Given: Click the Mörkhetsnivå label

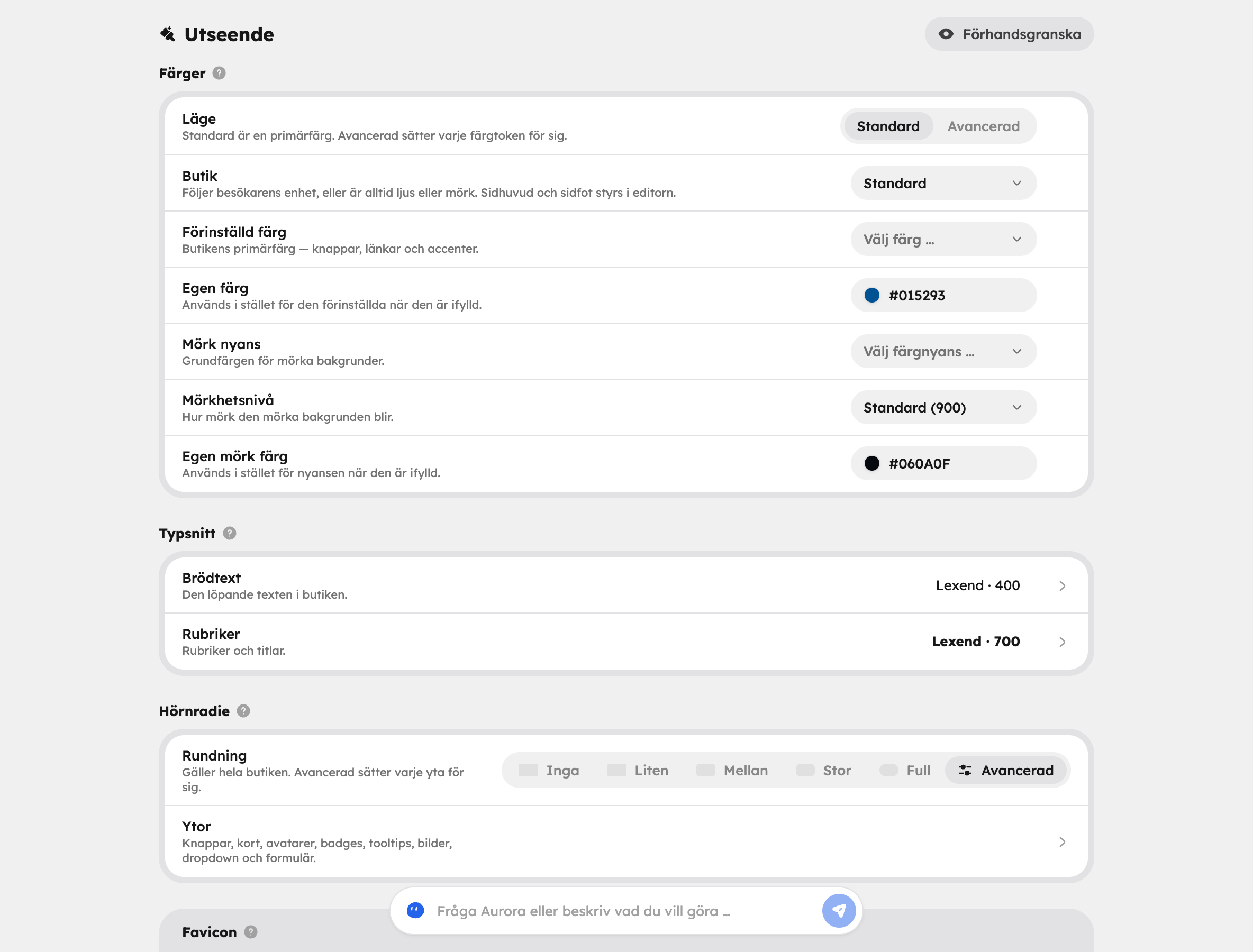Looking at the screenshot, I should (x=228, y=400).
